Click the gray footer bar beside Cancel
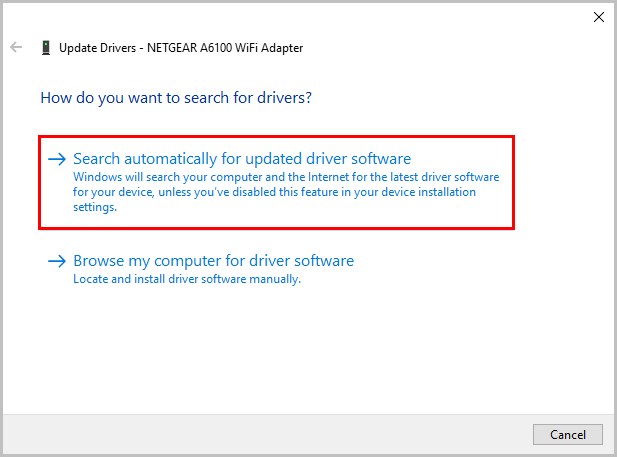This screenshot has height=457, width=617. pos(268,434)
